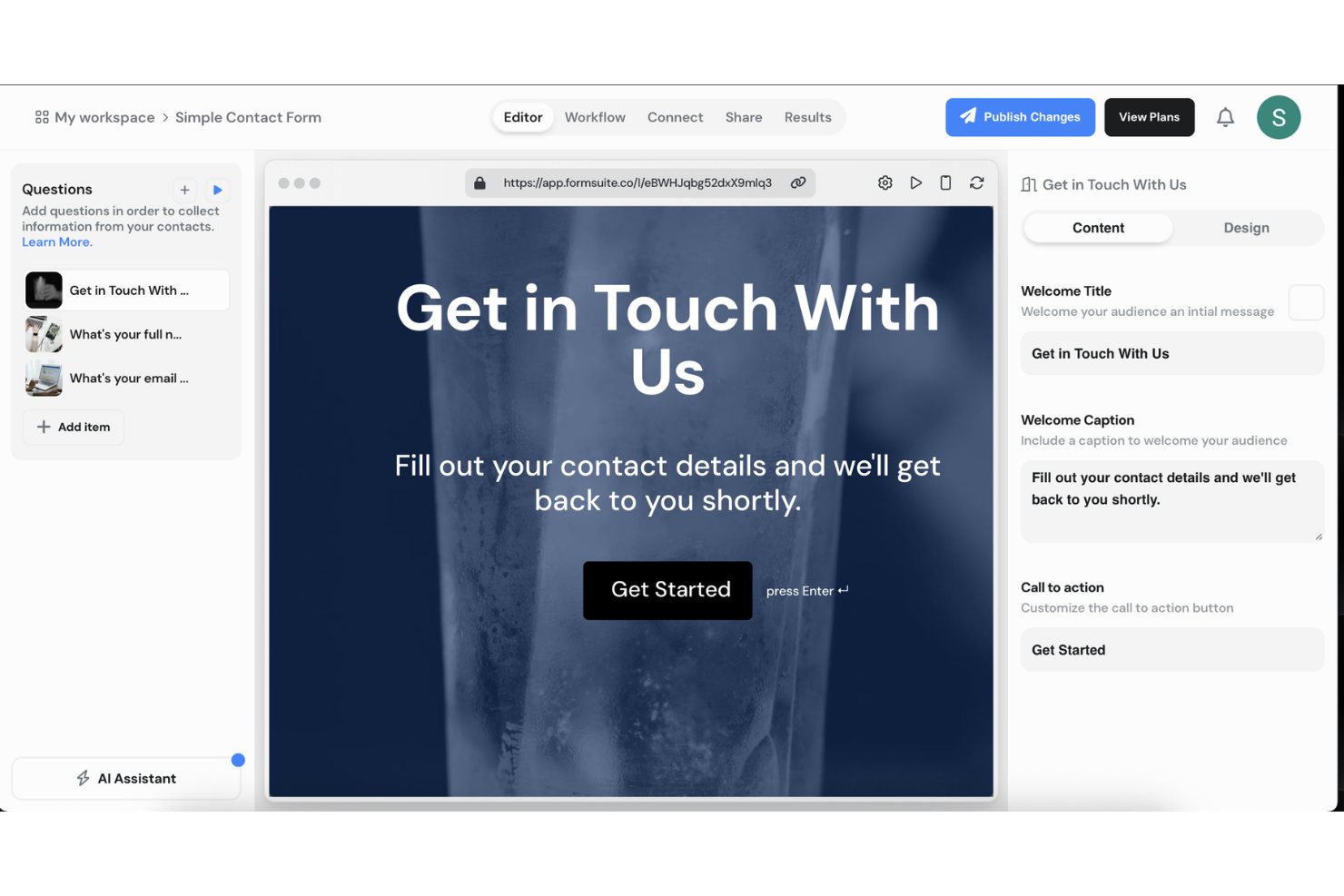1344x896 pixels.
Task: Click Add item button
Action: [74, 427]
